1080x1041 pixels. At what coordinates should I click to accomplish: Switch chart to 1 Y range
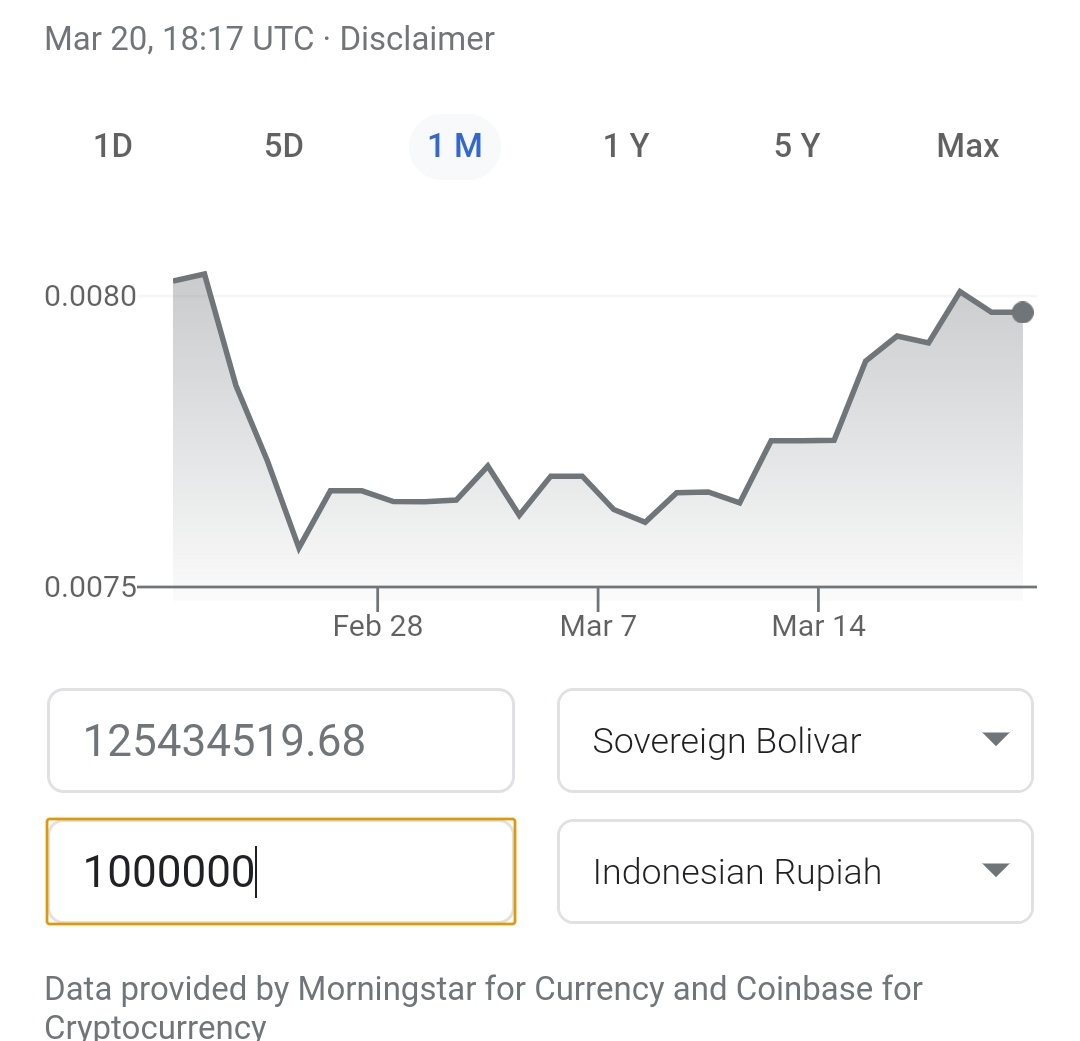click(626, 146)
